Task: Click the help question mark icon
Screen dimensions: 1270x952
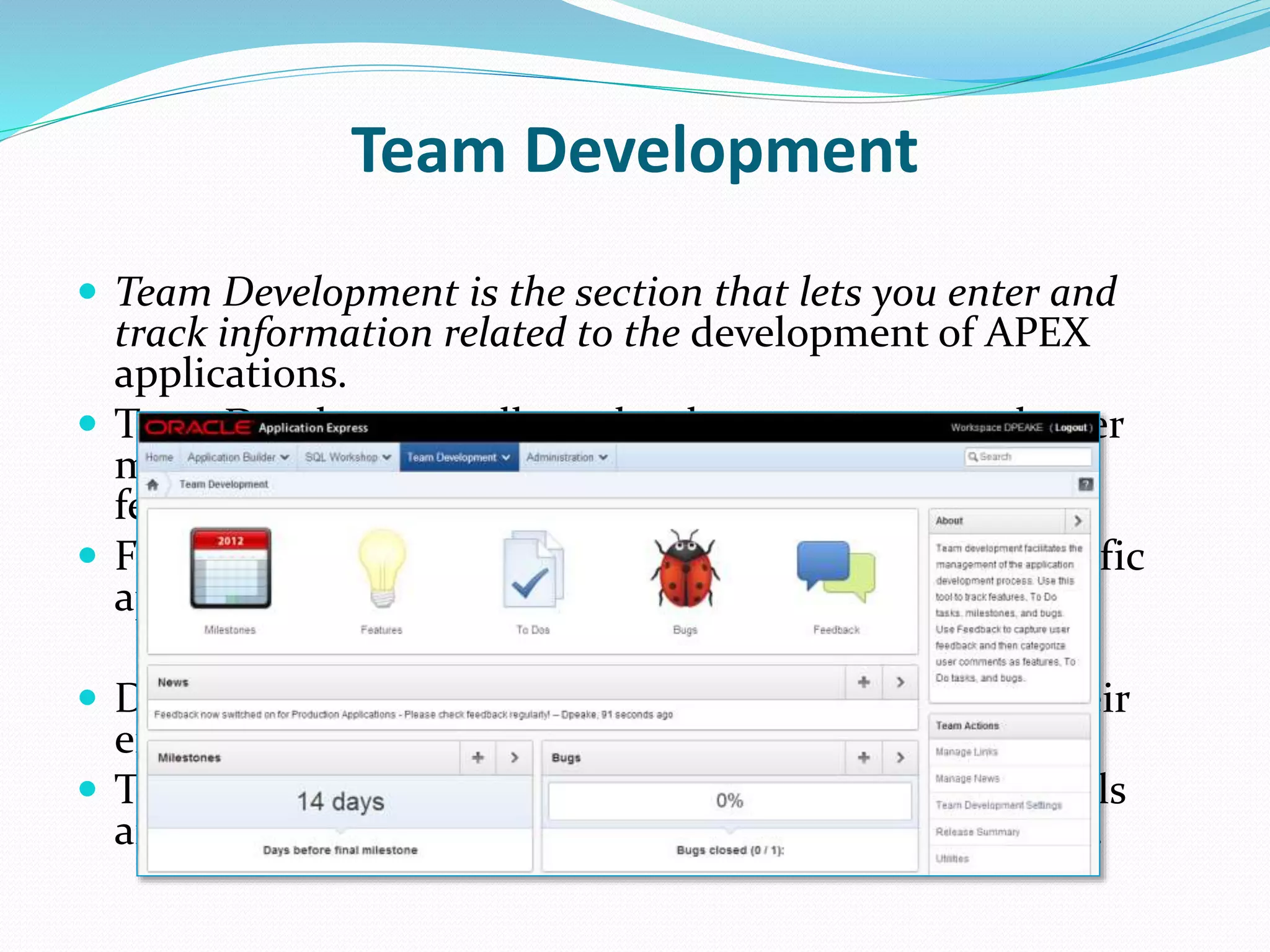Action: 1085,485
